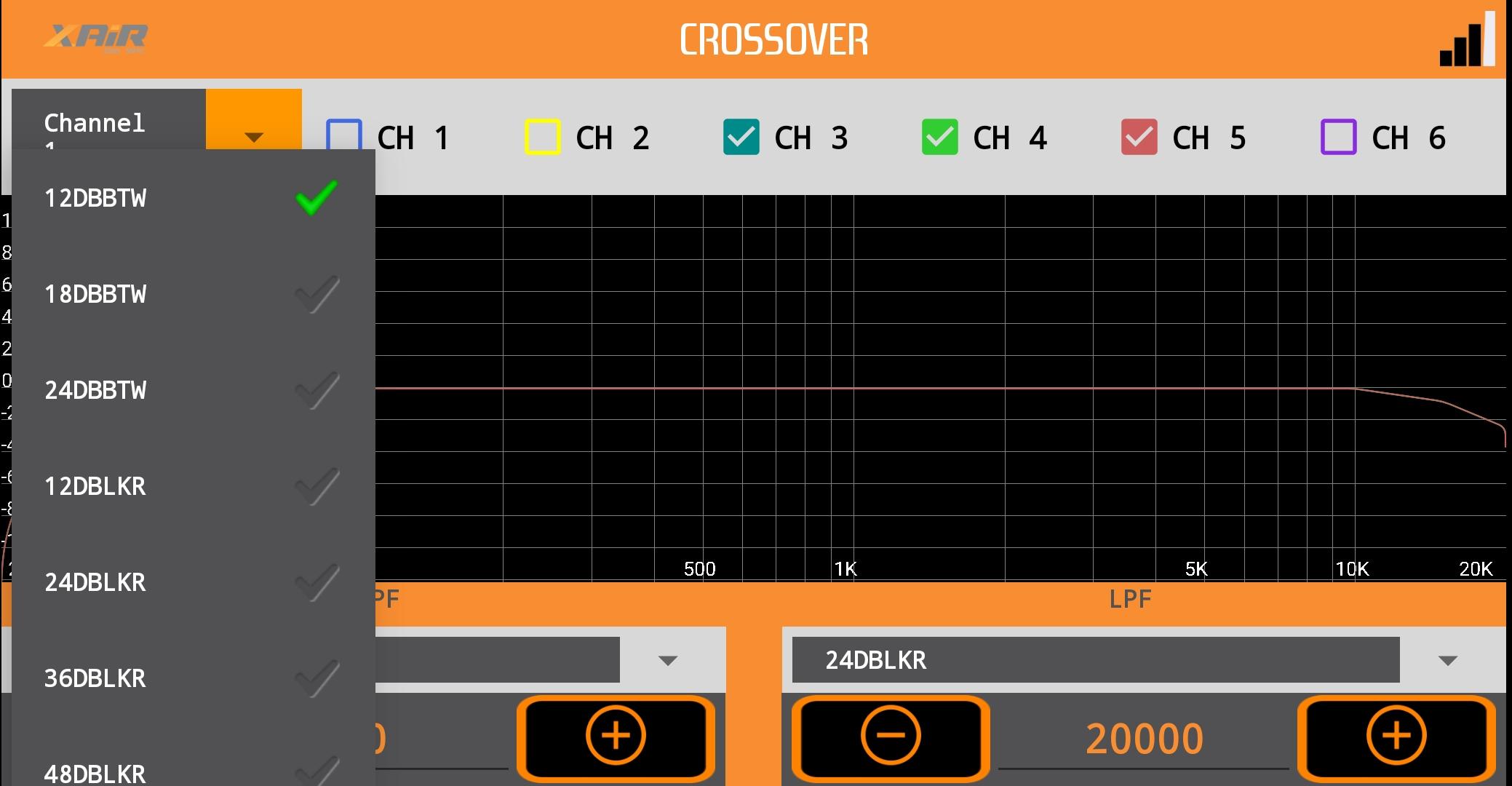
Task: Open the HPF filter type dropdown arrow
Action: (667, 660)
